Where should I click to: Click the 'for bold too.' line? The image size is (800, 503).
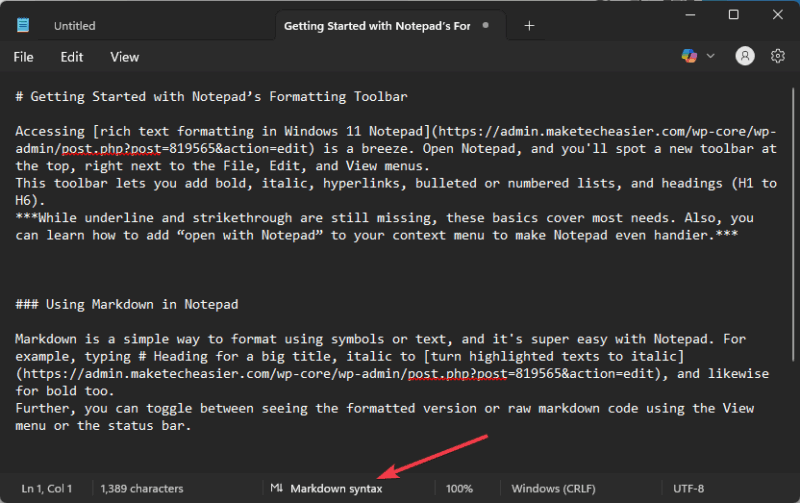pyautogui.click(x=65, y=391)
